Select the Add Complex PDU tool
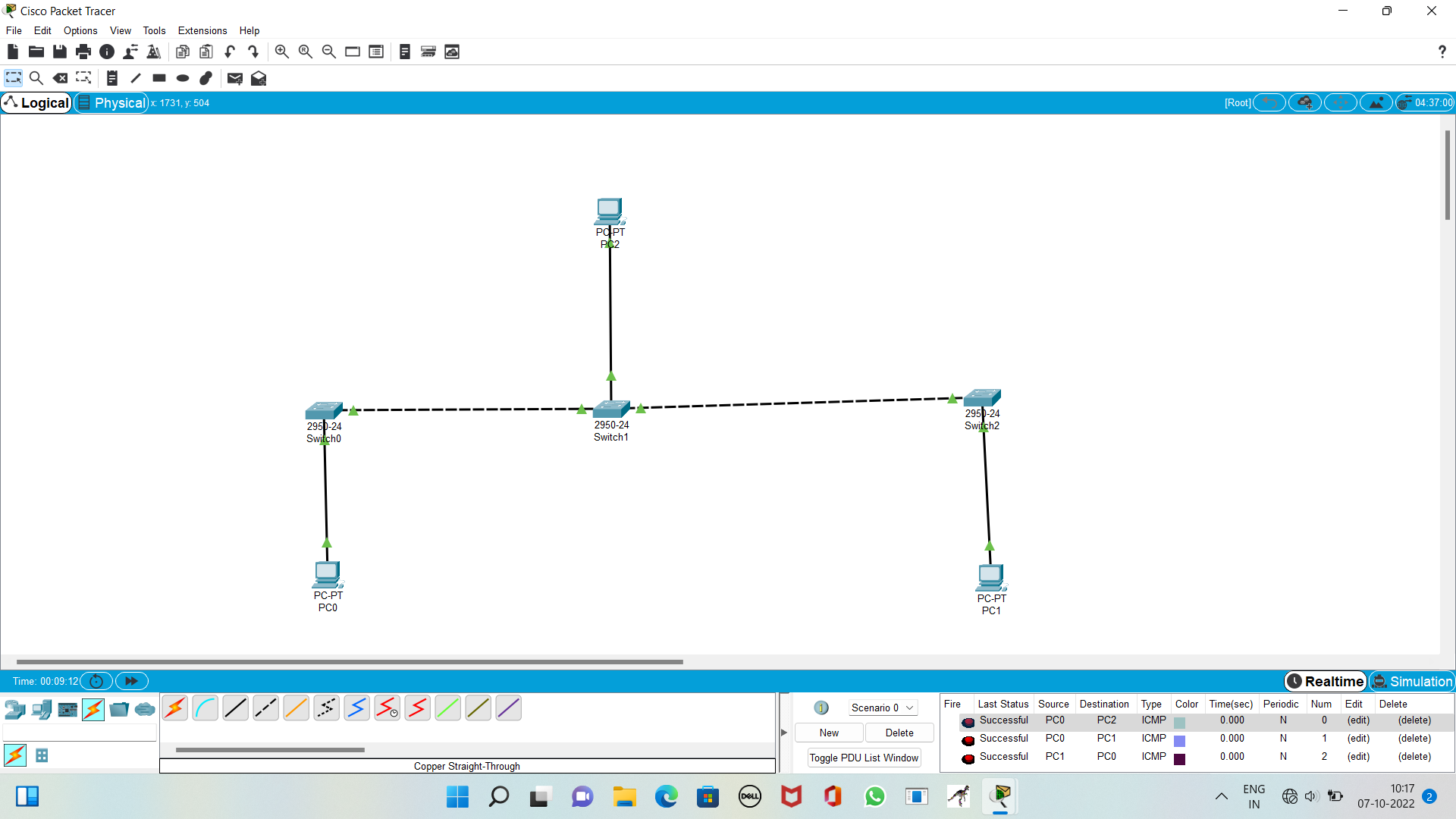The image size is (1456, 819). coord(259,78)
